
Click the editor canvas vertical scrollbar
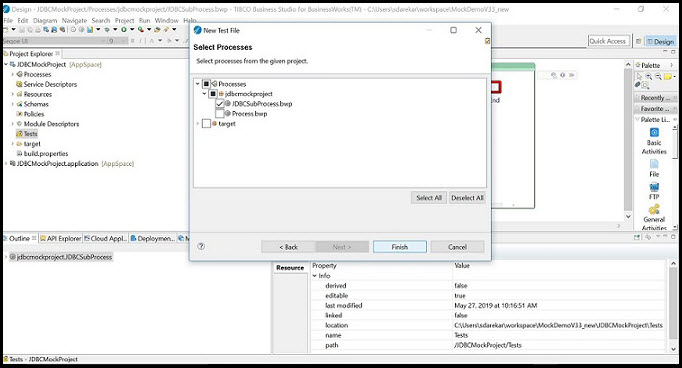tap(628, 139)
